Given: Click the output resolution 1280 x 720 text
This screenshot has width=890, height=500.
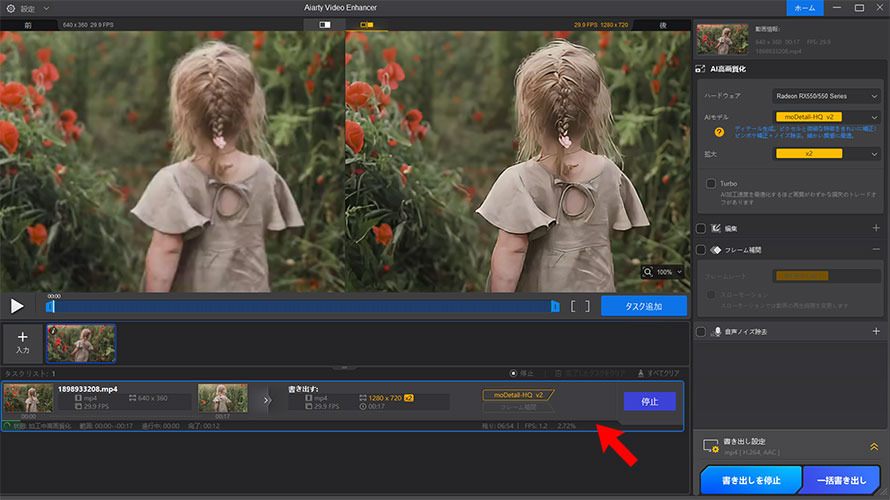Looking at the screenshot, I should point(385,398).
